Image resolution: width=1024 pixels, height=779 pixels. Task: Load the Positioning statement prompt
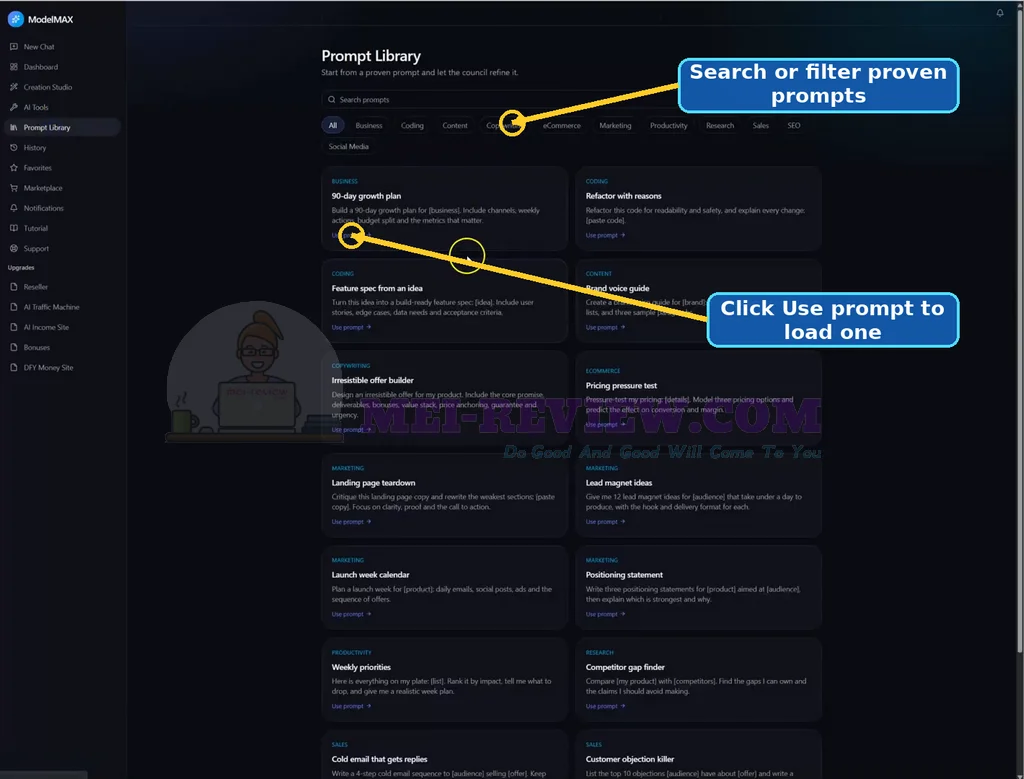pyautogui.click(x=605, y=614)
